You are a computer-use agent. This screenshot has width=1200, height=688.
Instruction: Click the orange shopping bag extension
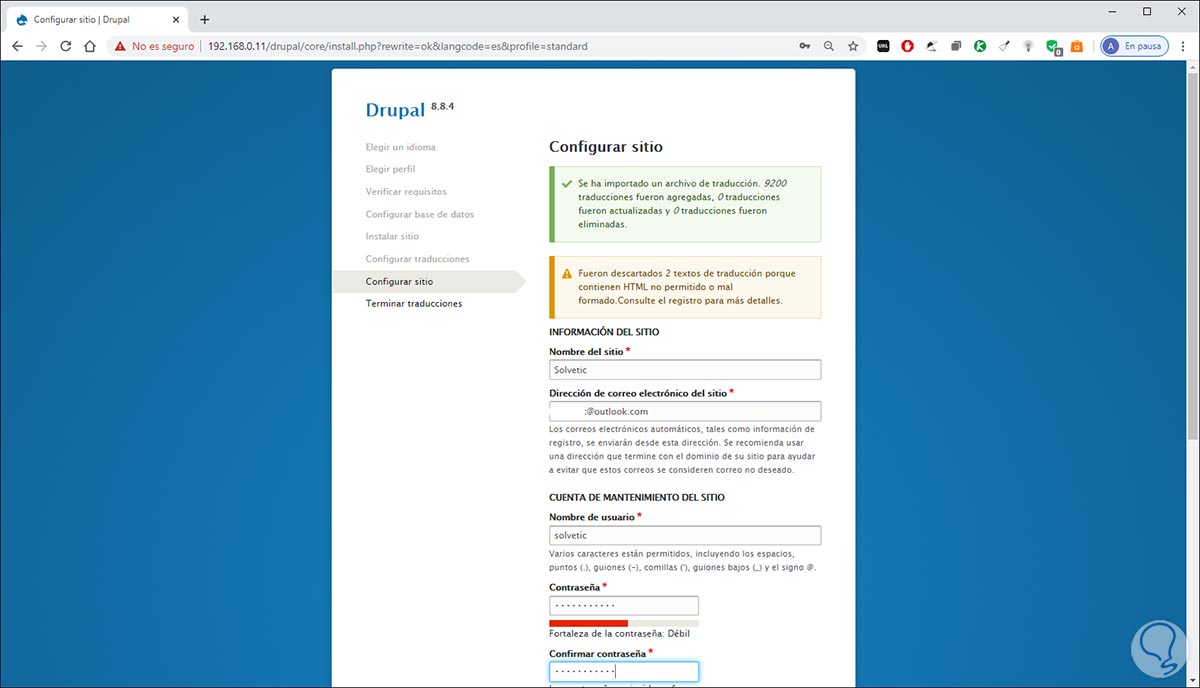1077,46
